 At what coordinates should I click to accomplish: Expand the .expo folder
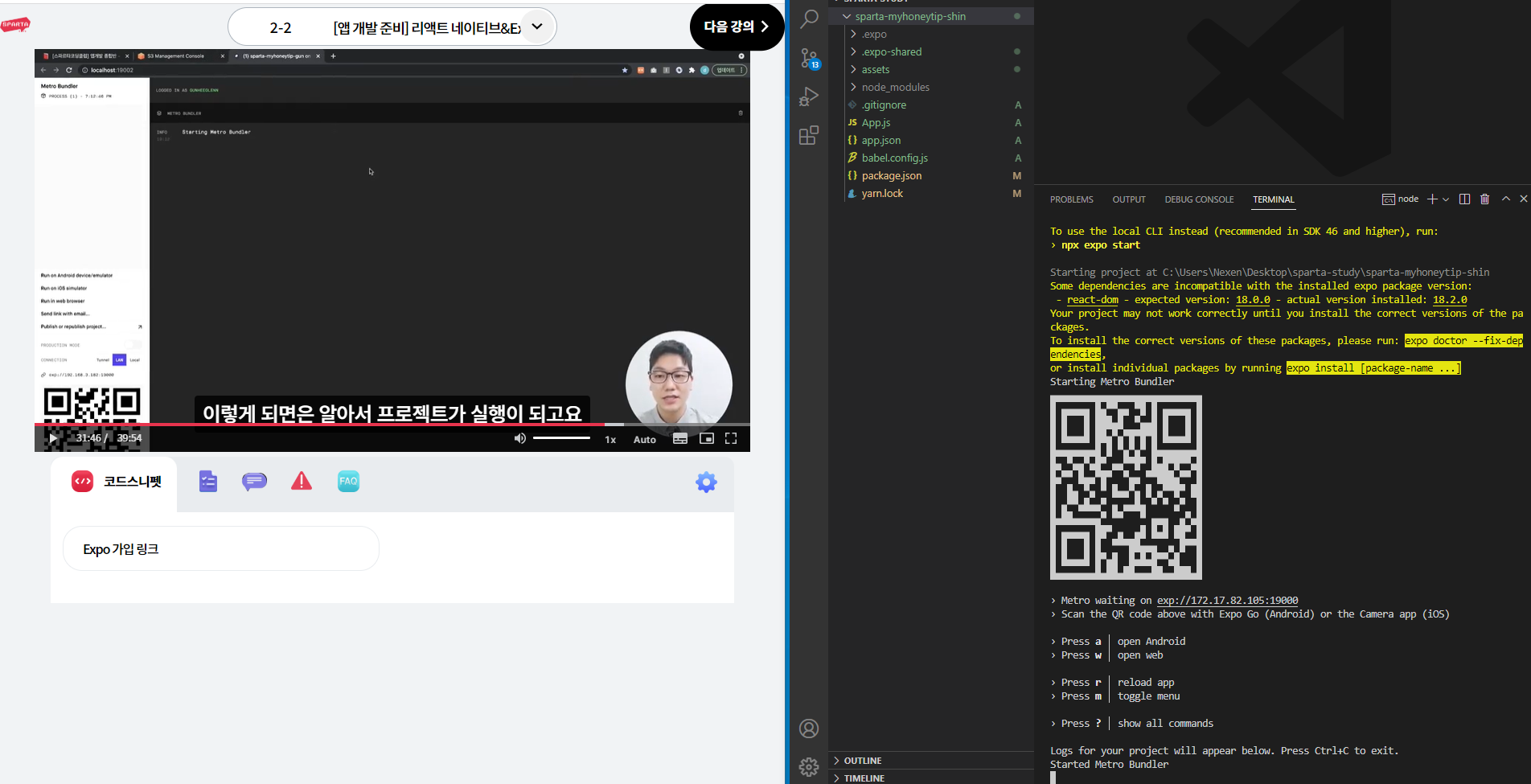[930, 34]
